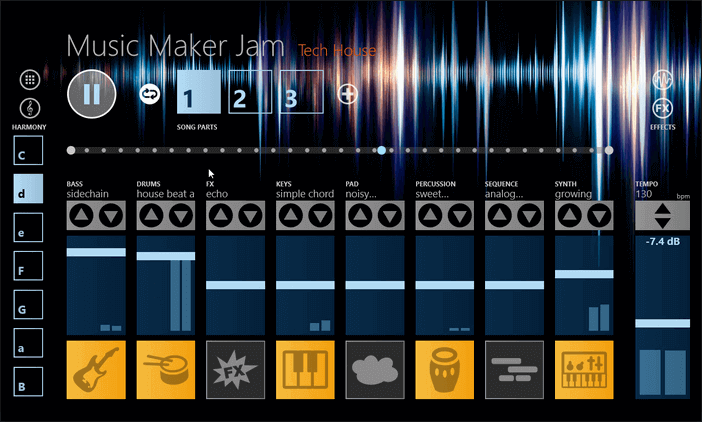The height and width of the screenshot is (422, 702).
Task: Click Sequence channel down arrow
Action: (529, 216)
